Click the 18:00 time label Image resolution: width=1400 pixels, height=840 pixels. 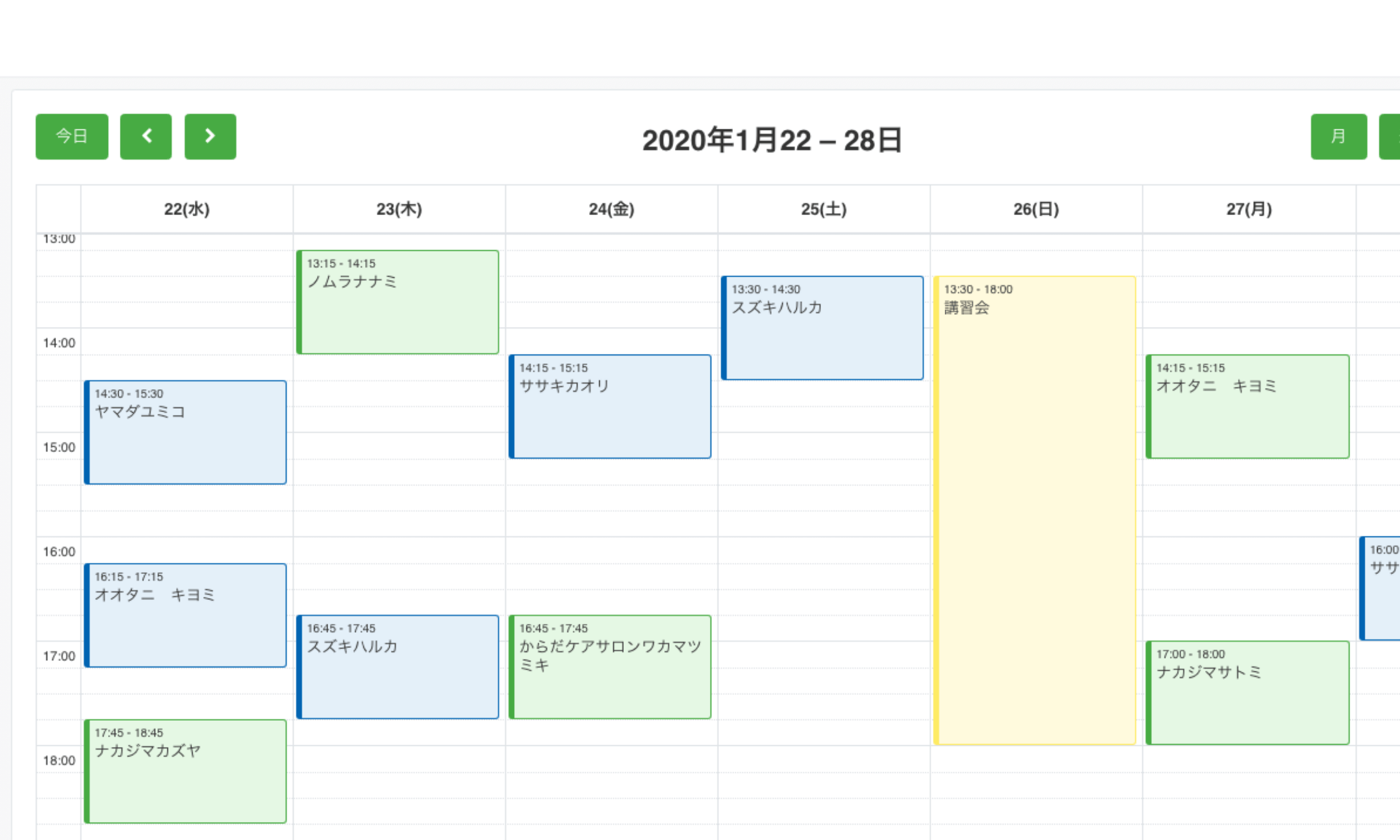point(59,760)
